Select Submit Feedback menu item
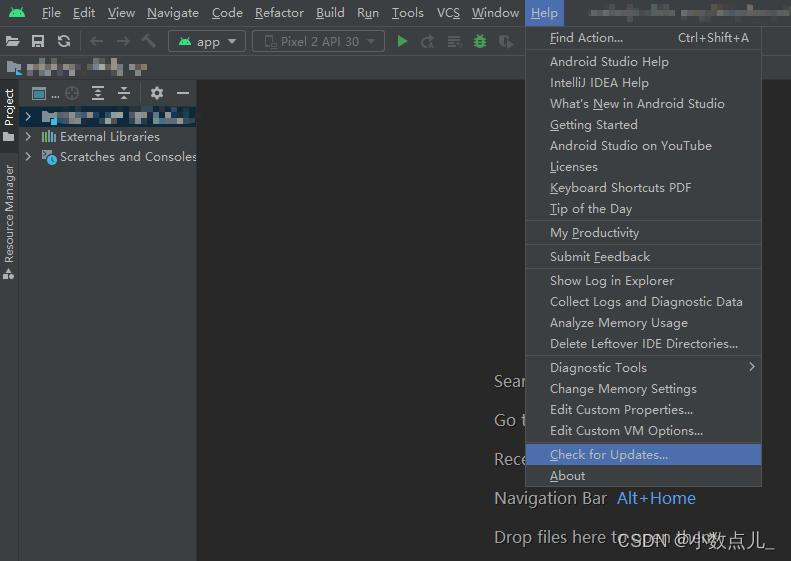 [643, 257]
